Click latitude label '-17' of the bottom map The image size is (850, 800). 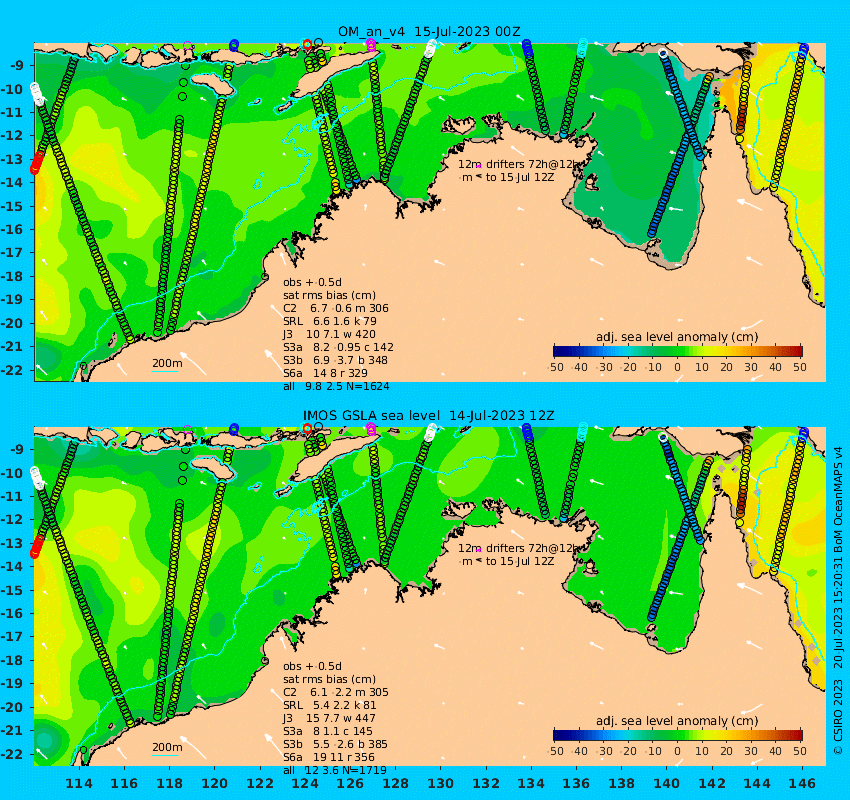coord(12,636)
